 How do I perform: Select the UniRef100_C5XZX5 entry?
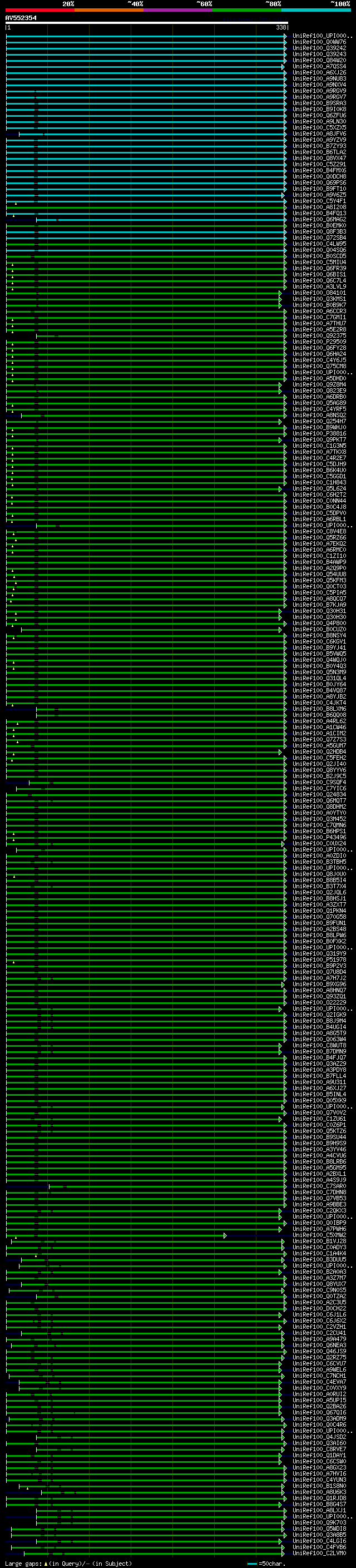[319, 127]
